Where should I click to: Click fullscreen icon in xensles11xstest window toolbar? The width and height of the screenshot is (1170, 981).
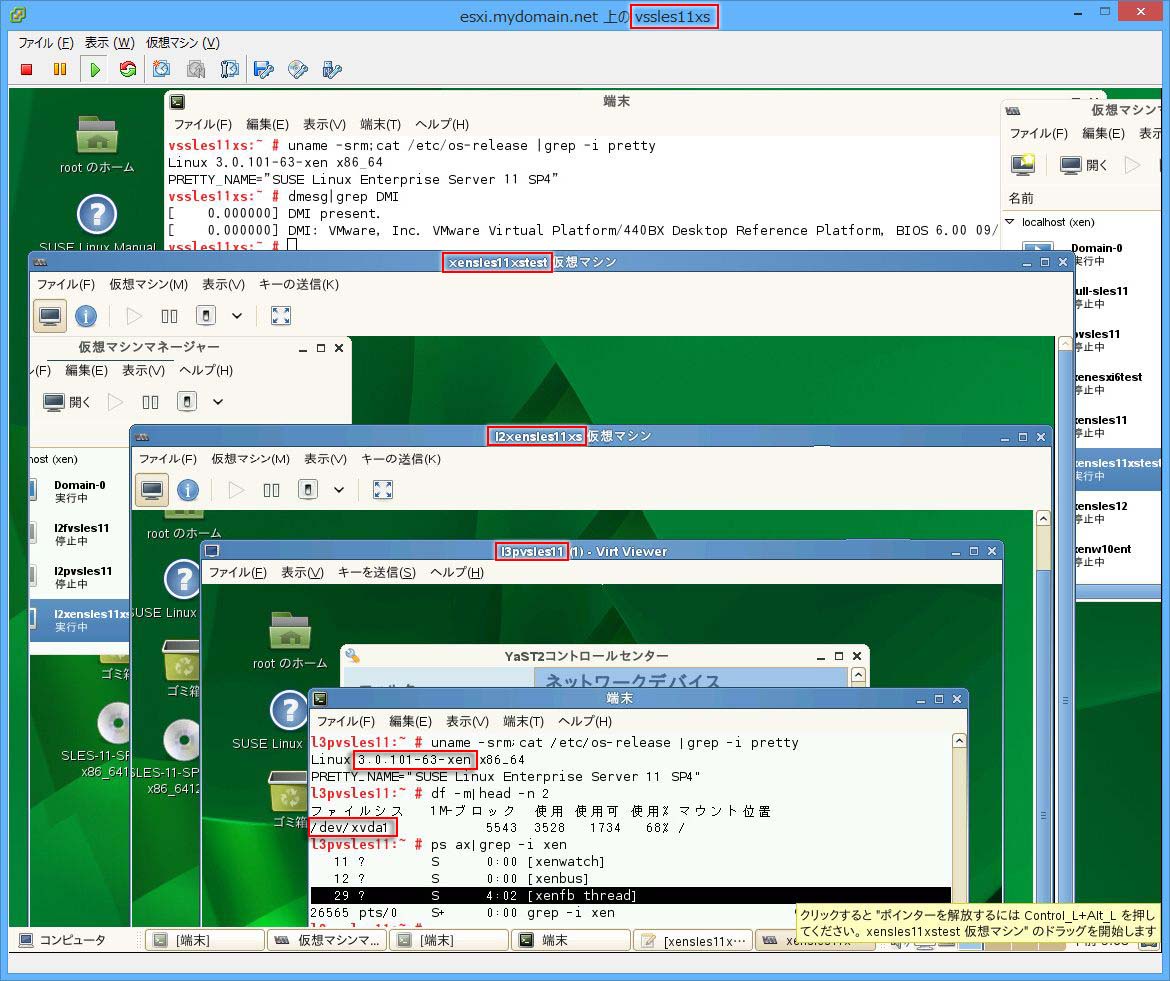[x=281, y=316]
